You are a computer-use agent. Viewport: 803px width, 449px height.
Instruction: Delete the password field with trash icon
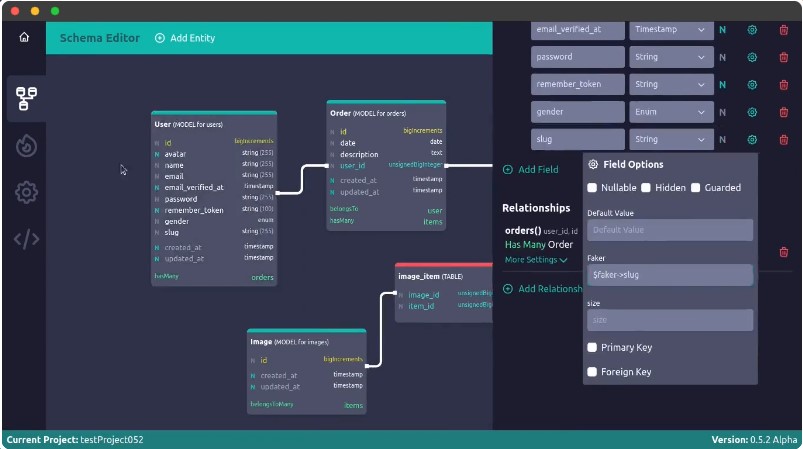[x=783, y=57]
